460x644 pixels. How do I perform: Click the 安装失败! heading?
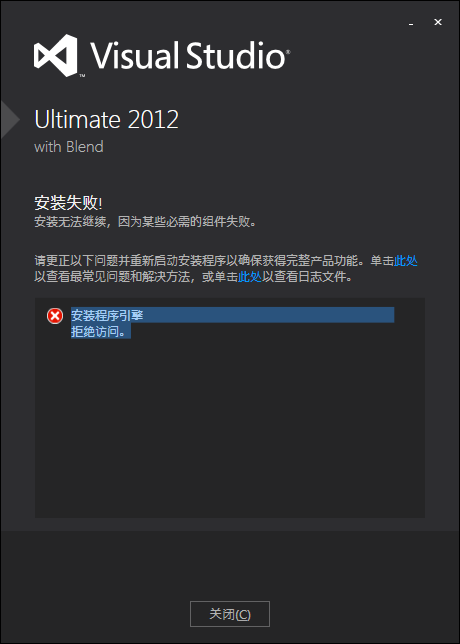(68, 203)
